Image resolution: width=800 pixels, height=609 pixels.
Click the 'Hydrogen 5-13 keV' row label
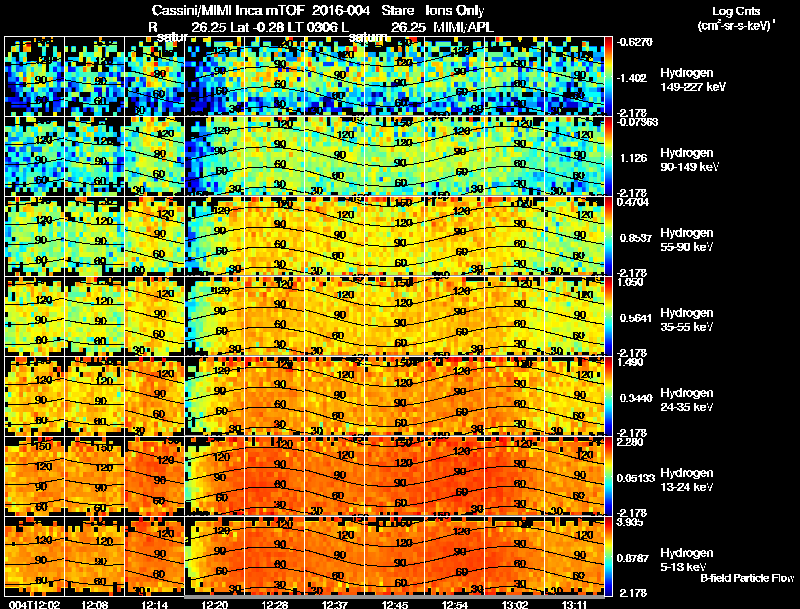click(x=686, y=560)
